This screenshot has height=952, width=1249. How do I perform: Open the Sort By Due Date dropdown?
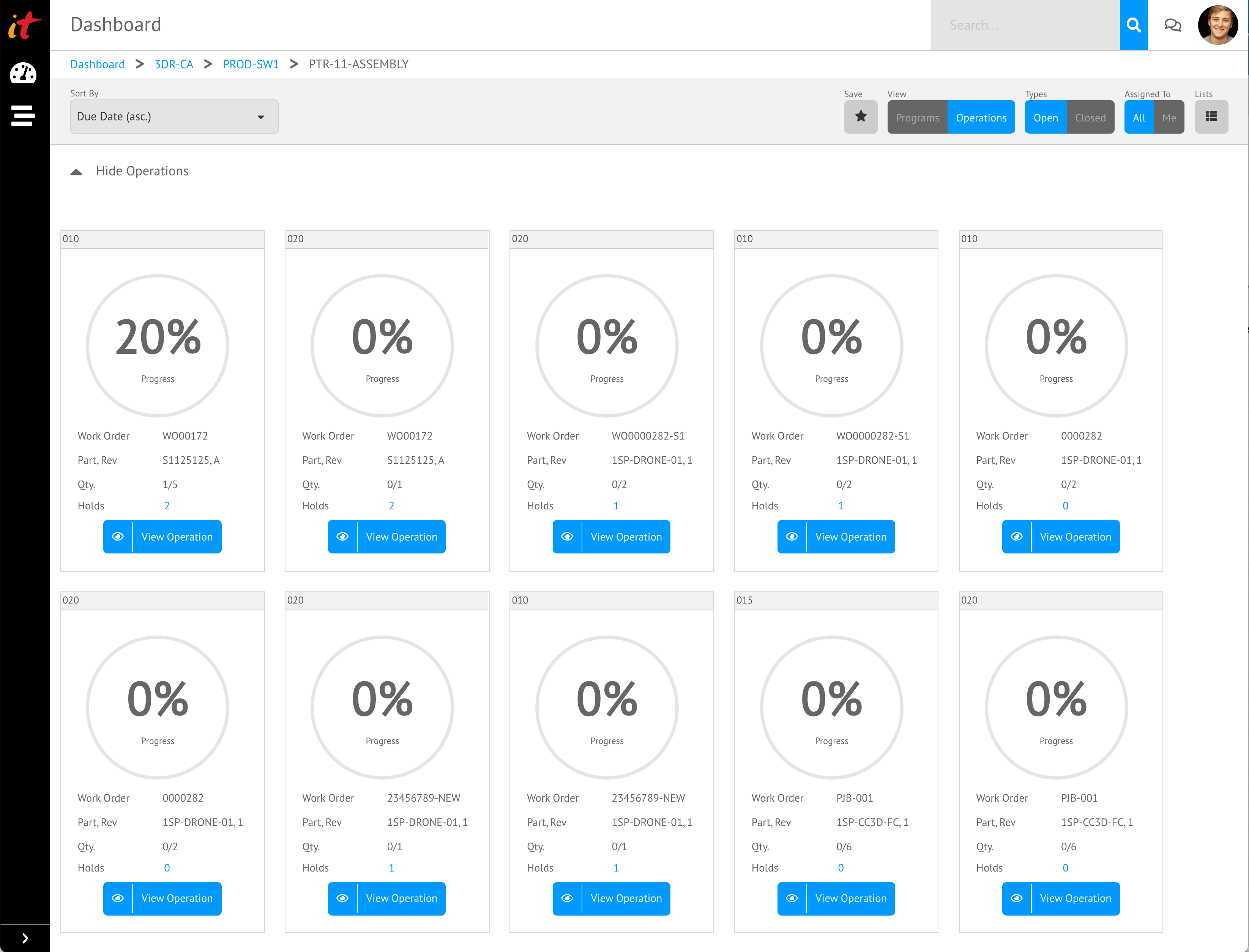pyautogui.click(x=174, y=117)
